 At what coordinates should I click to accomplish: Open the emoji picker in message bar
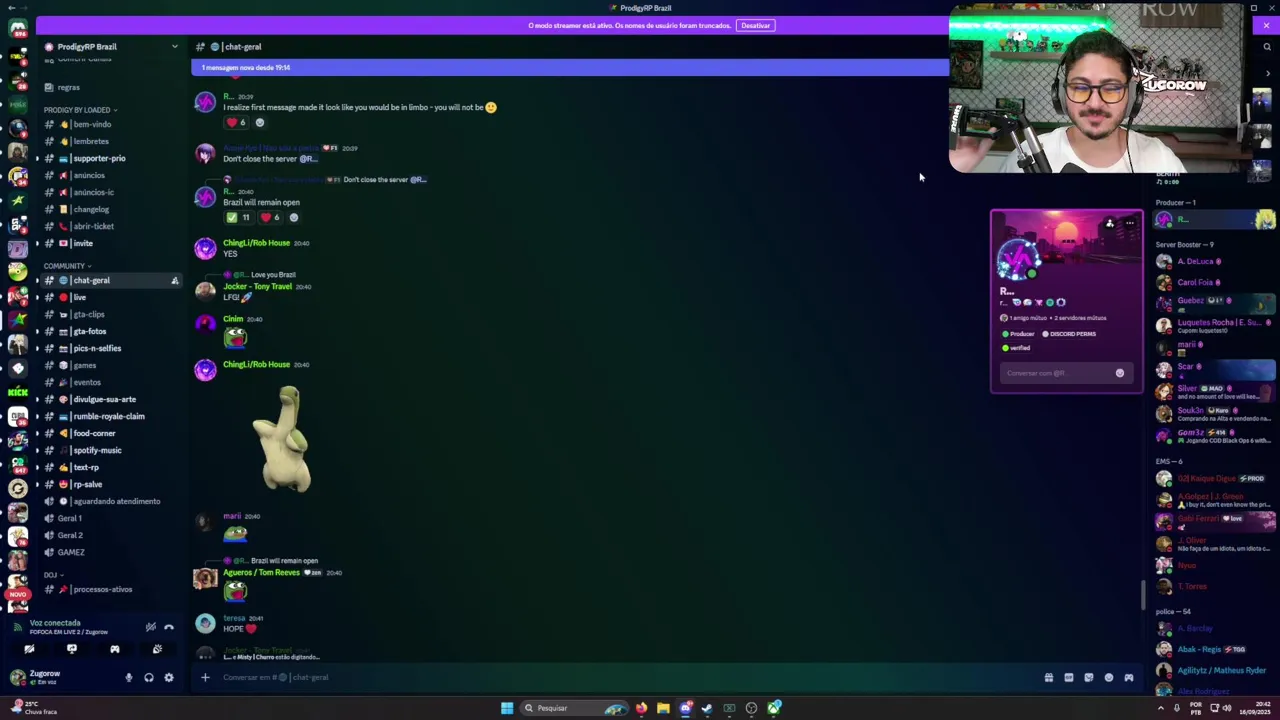pos(1109,677)
